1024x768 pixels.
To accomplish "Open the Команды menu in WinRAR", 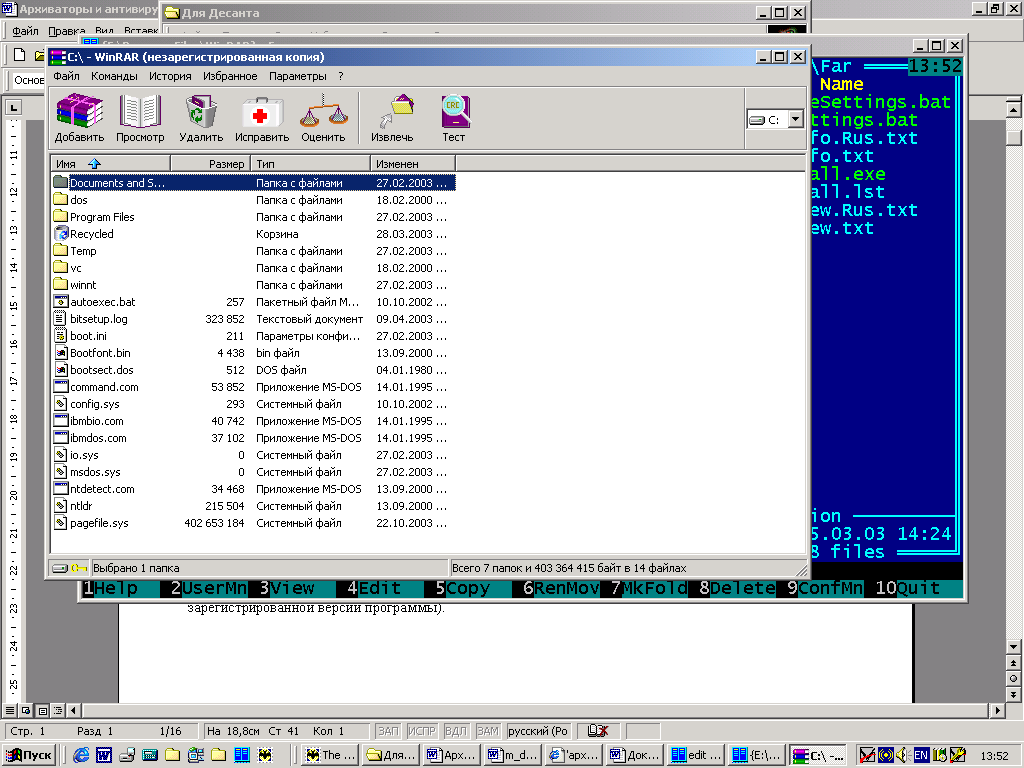I will [114, 76].
